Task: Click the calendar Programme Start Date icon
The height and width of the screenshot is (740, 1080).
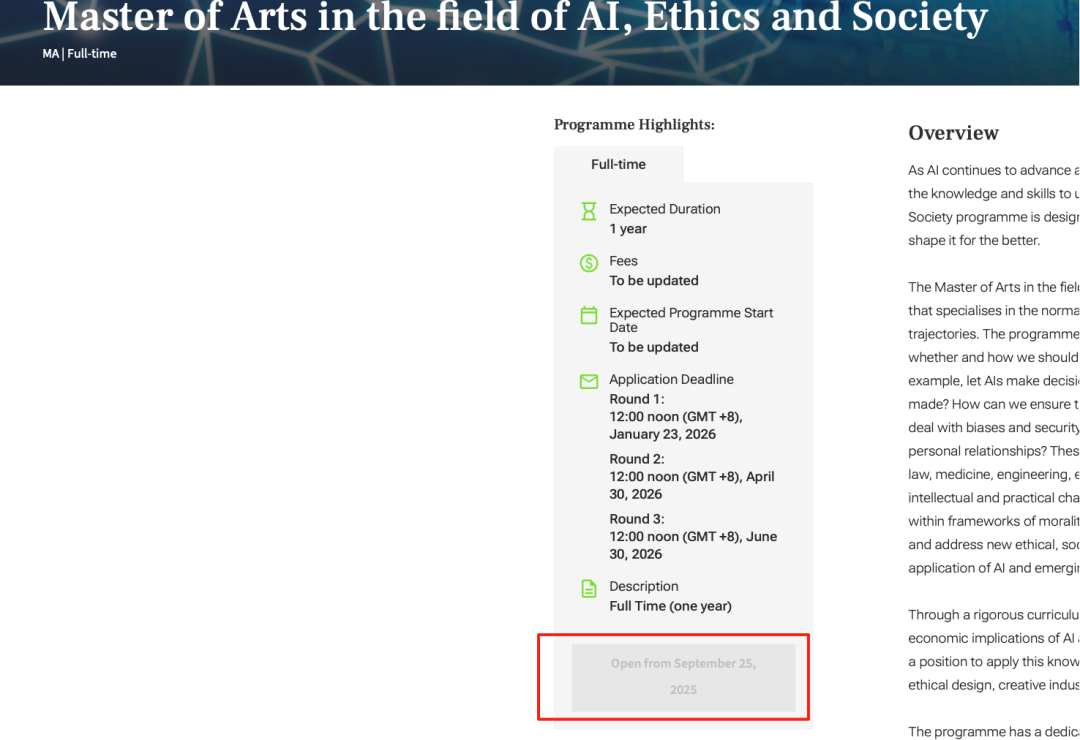Action: pyautogui.click(x=589, y=315)
